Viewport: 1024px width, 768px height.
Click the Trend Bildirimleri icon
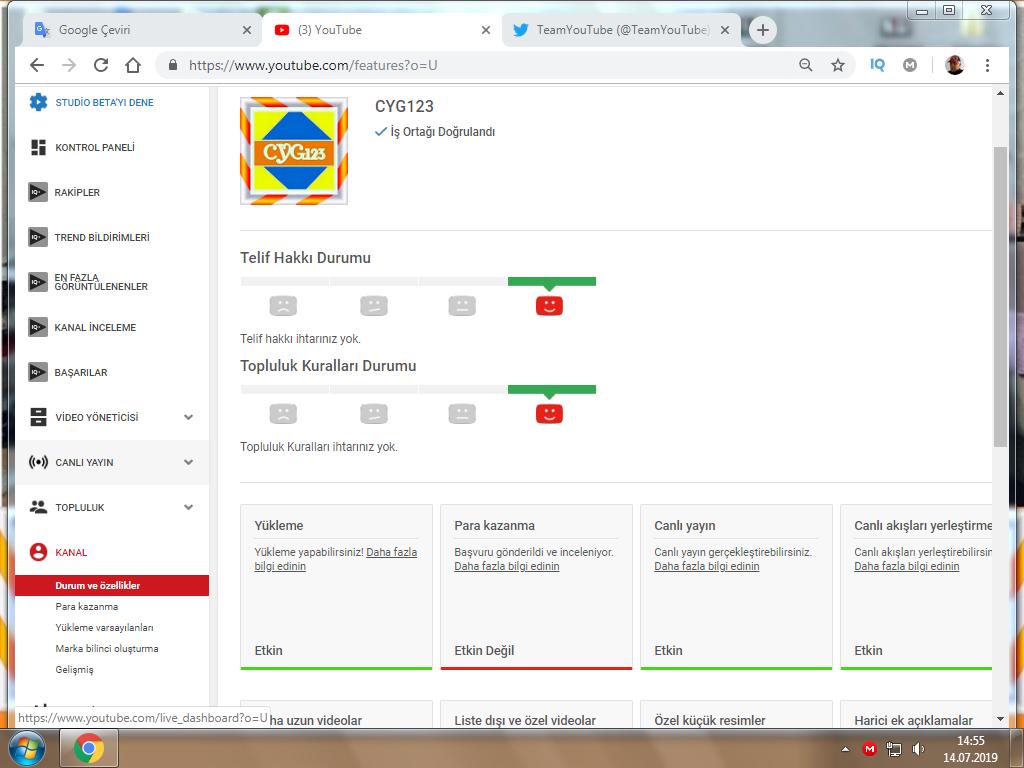pos(38,237)
